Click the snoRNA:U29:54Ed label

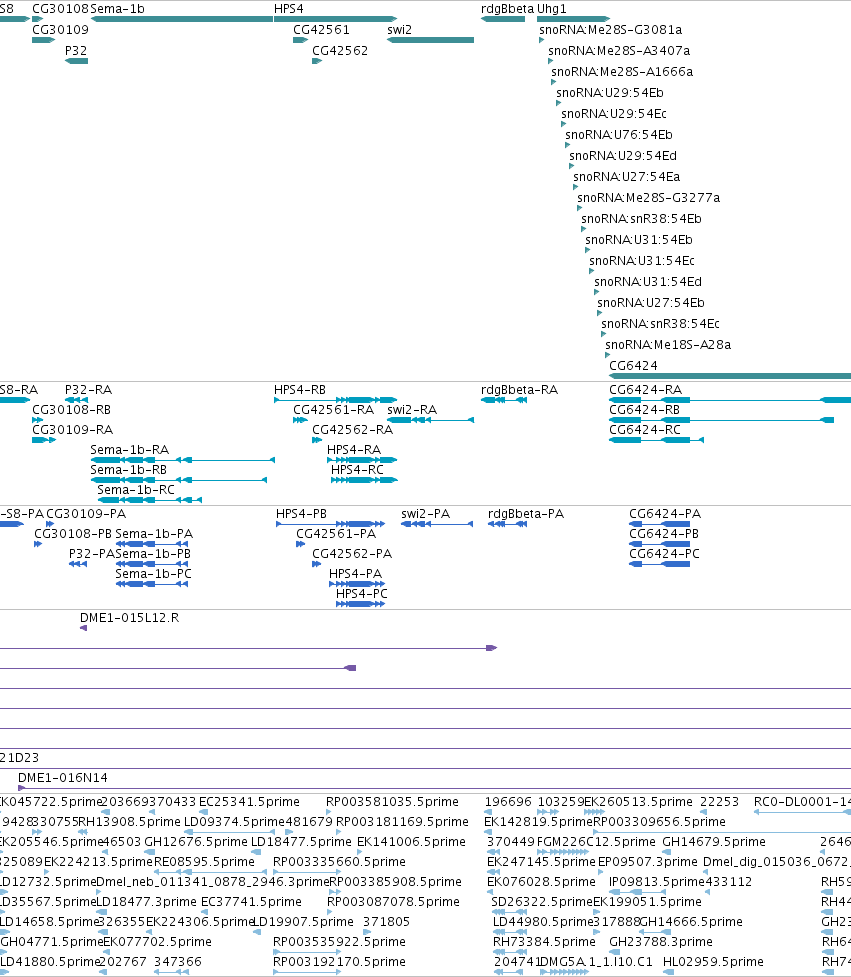tap(623, 156)
